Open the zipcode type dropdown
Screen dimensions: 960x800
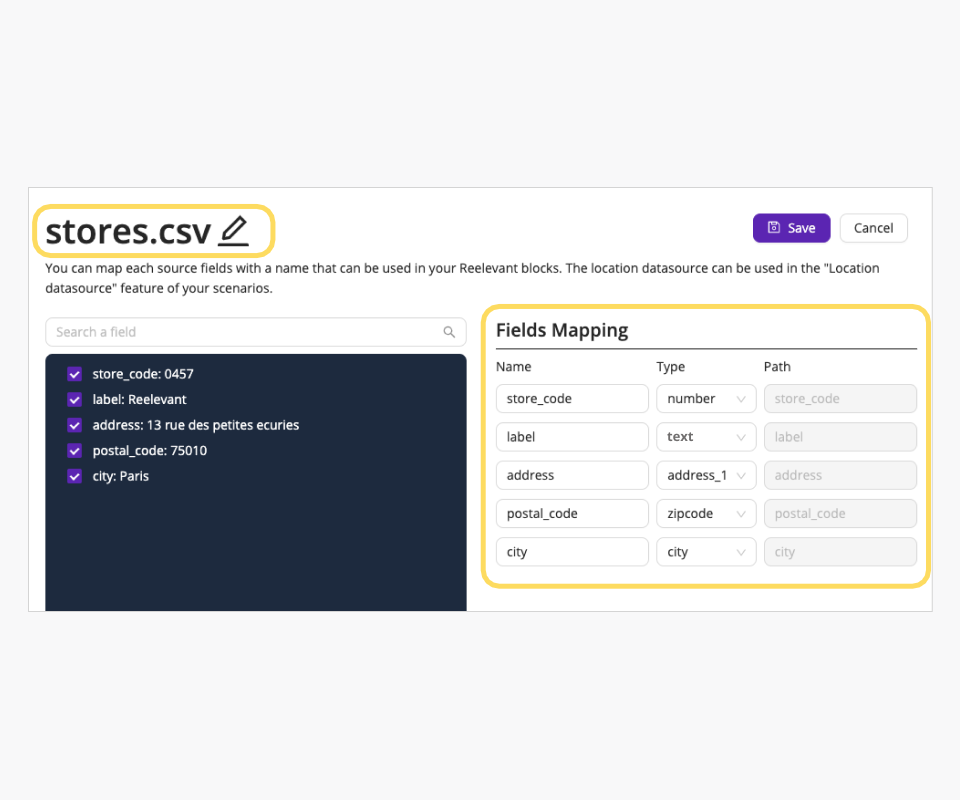tap(706, 514)
